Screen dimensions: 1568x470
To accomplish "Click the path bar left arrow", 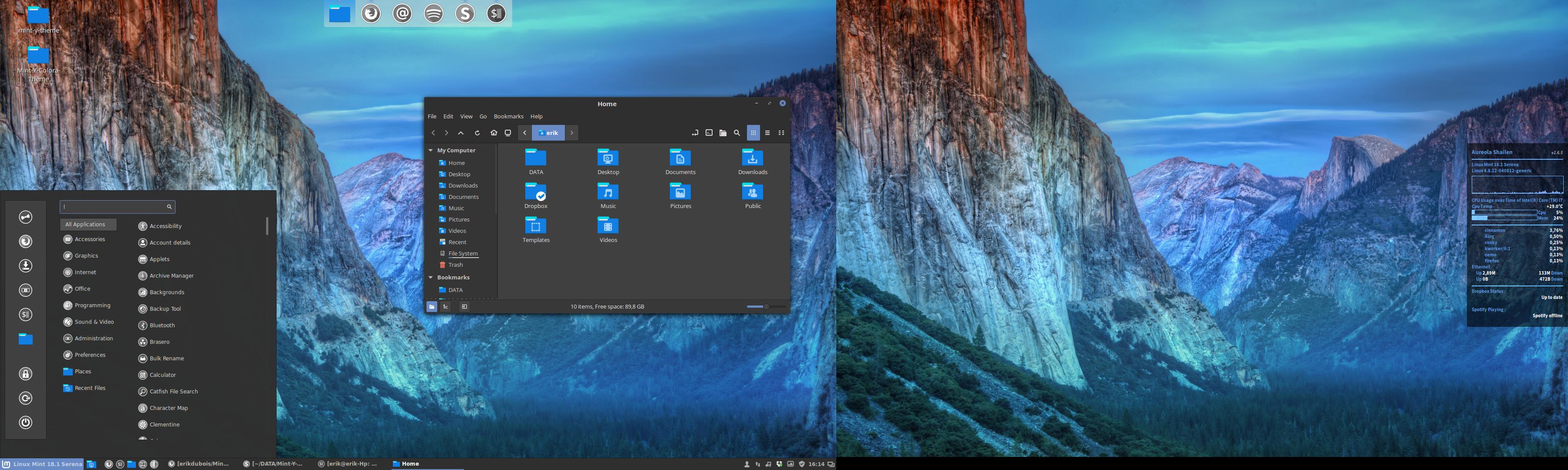I will (525, 133).
